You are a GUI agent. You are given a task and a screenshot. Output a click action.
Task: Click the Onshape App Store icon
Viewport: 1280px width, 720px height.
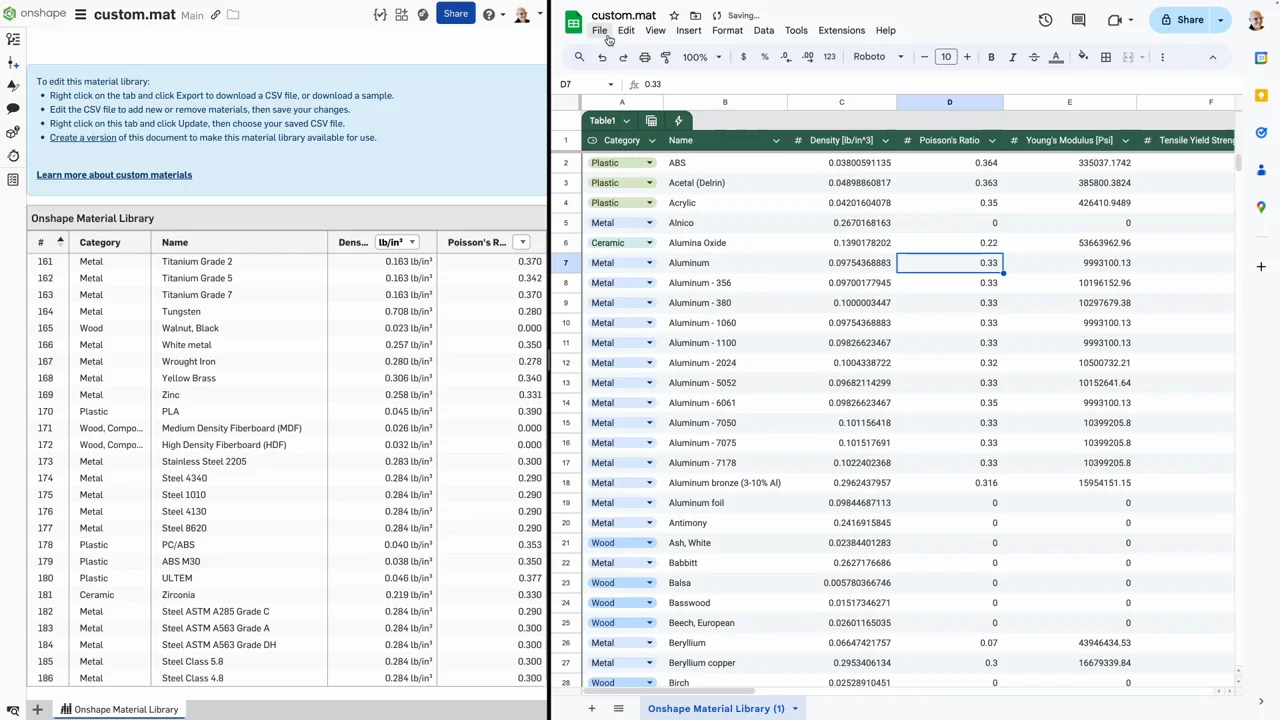[x=401, y=15]
